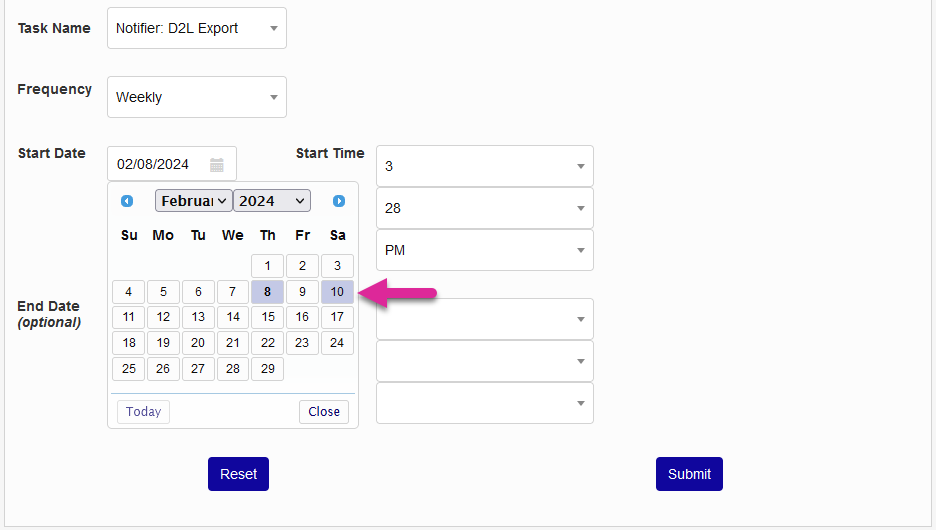Select February 15 in the date picker
The height and width of the screenshot is (530, 936).
[267, 317]
